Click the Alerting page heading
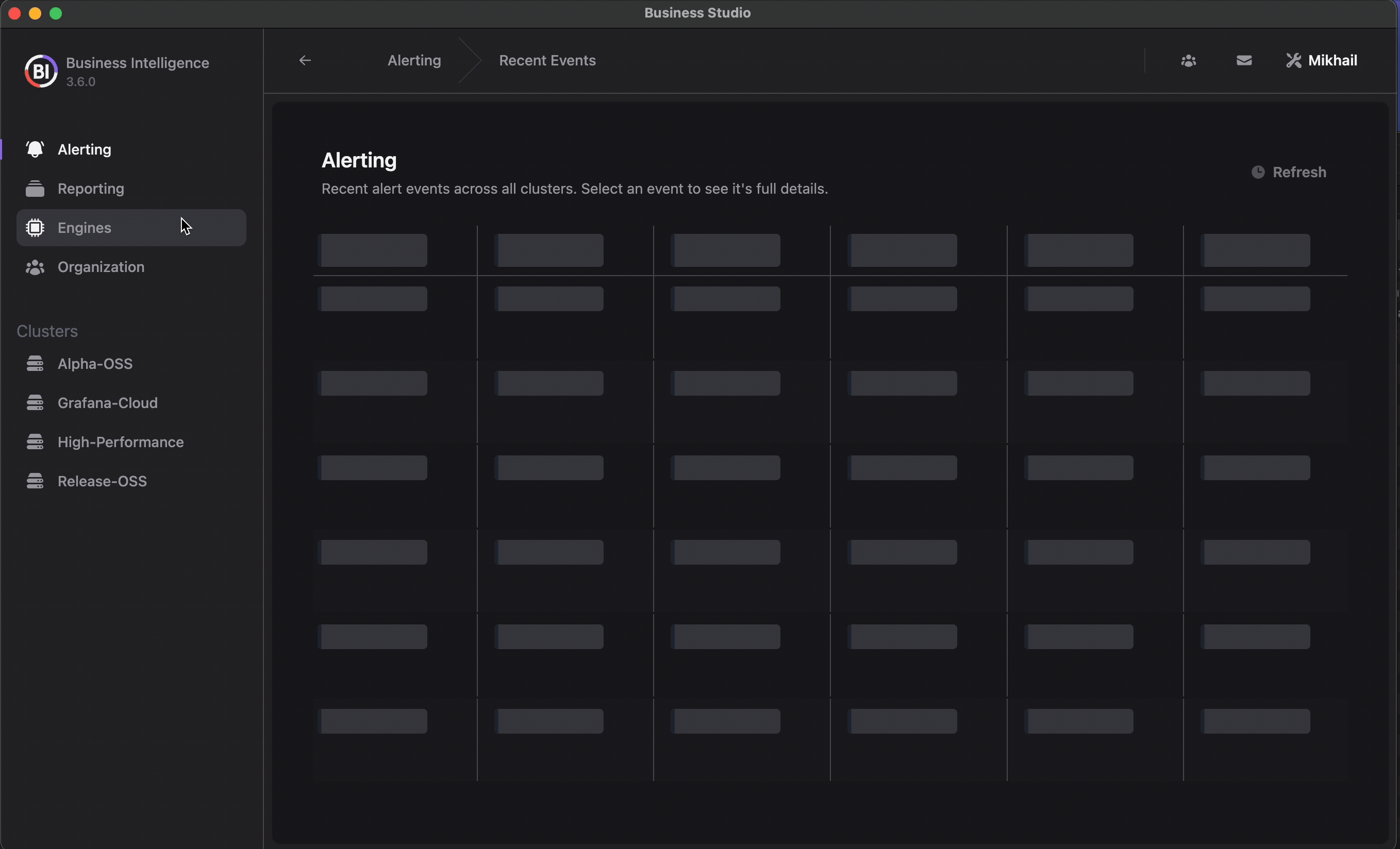The width and height of the screenshot is (1400, 849). tap(359, 161)
